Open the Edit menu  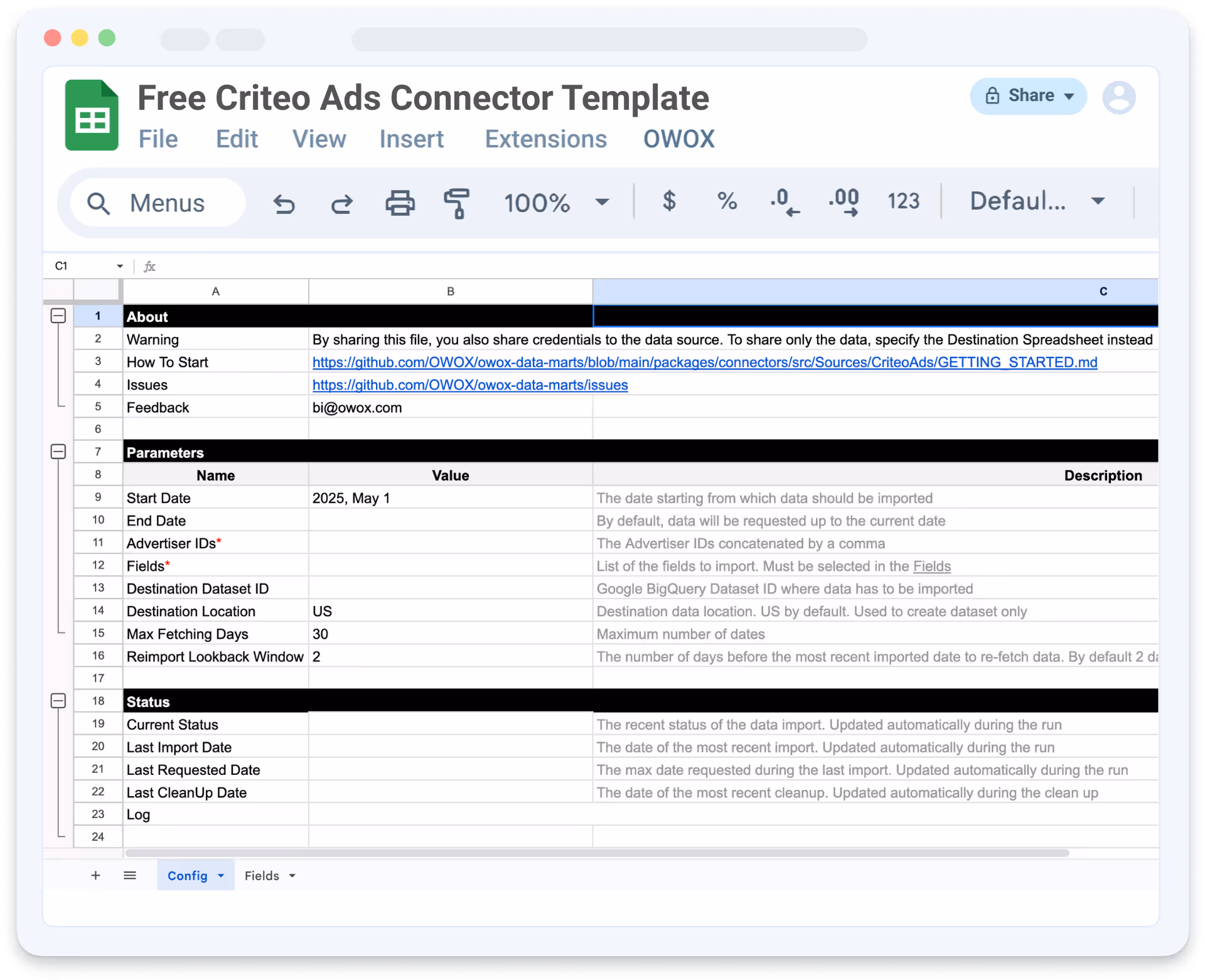point(237,139)
